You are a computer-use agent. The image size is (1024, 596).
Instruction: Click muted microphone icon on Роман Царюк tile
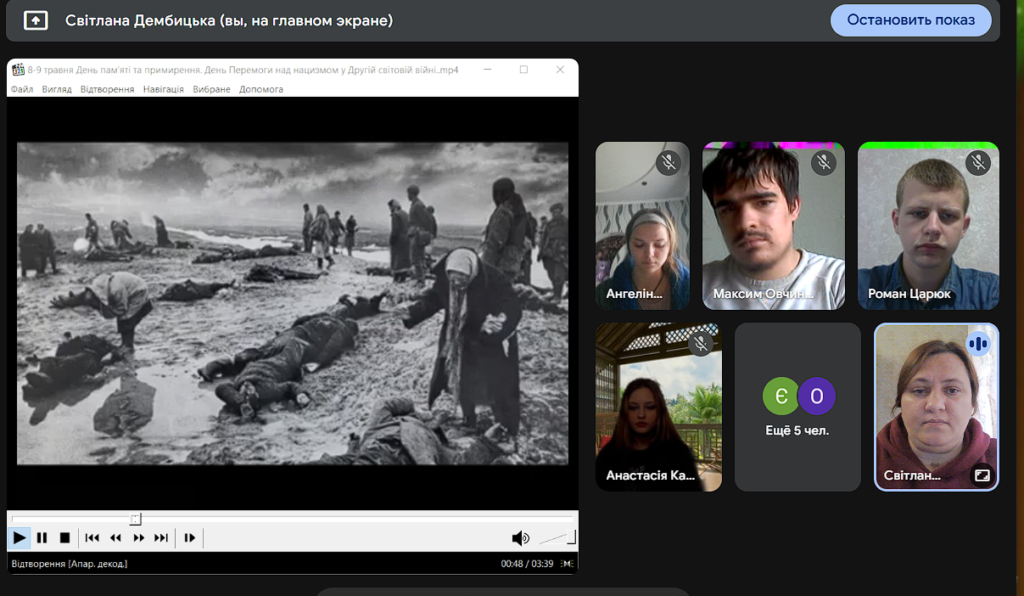click(x=978, y=163)
